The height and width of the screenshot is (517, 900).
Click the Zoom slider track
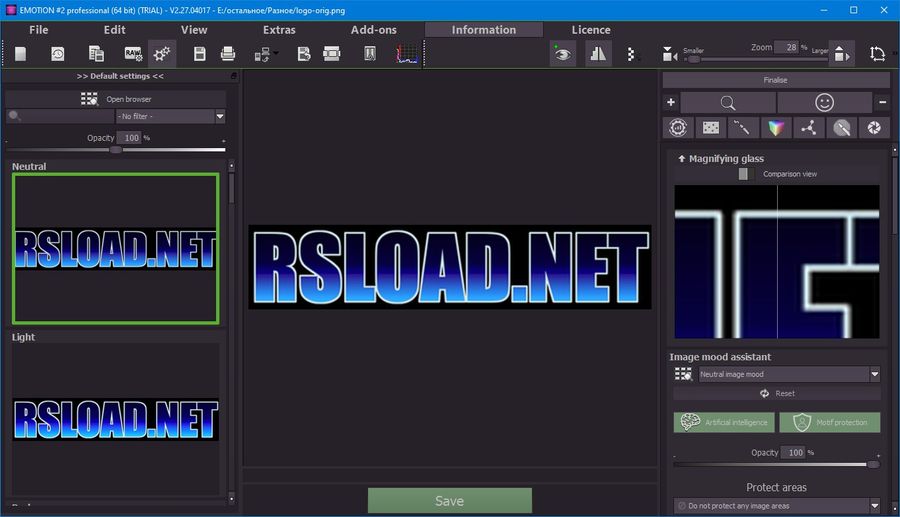tap(760, 59)
